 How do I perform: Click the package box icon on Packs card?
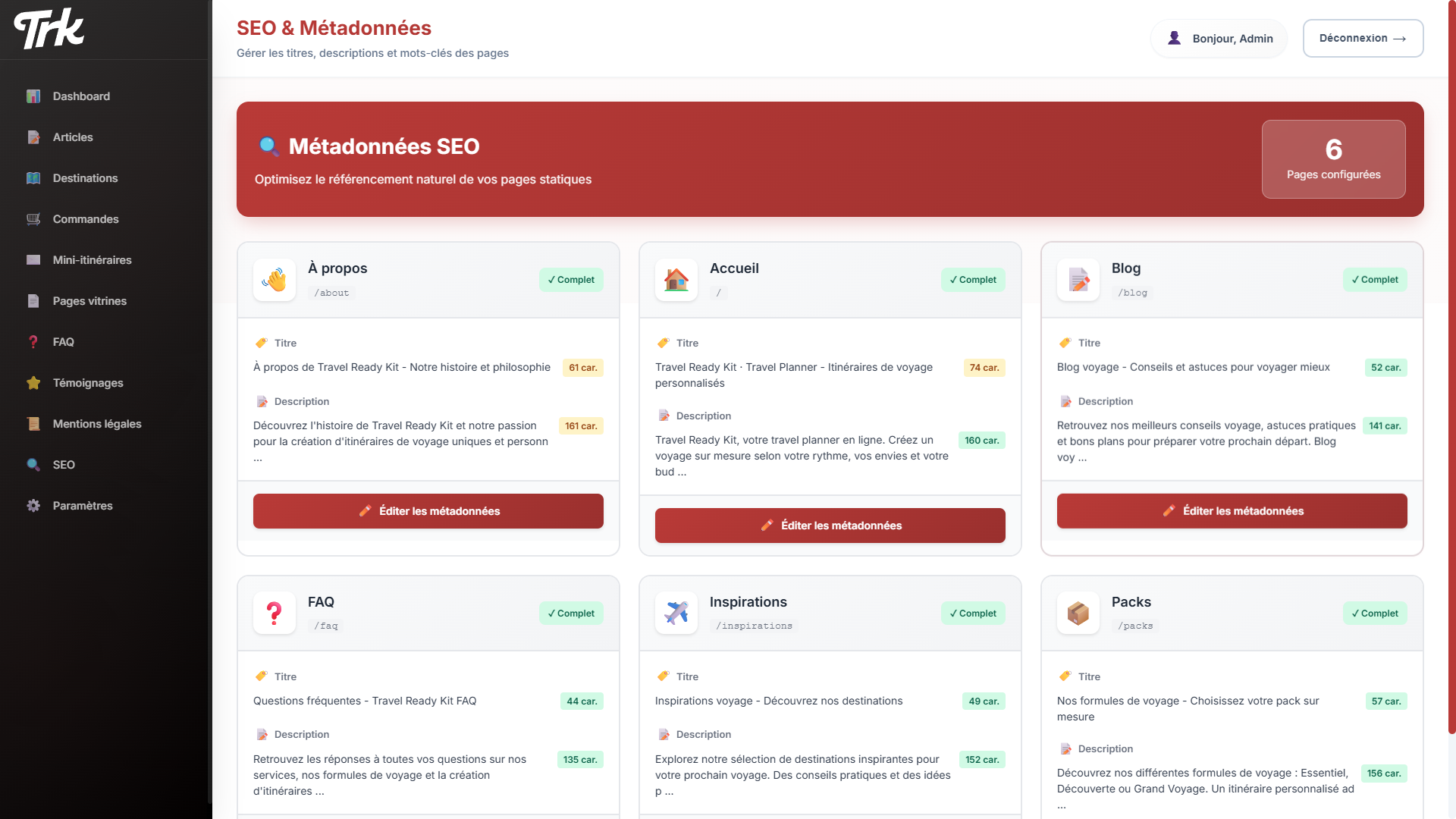tap(1078, 613)
